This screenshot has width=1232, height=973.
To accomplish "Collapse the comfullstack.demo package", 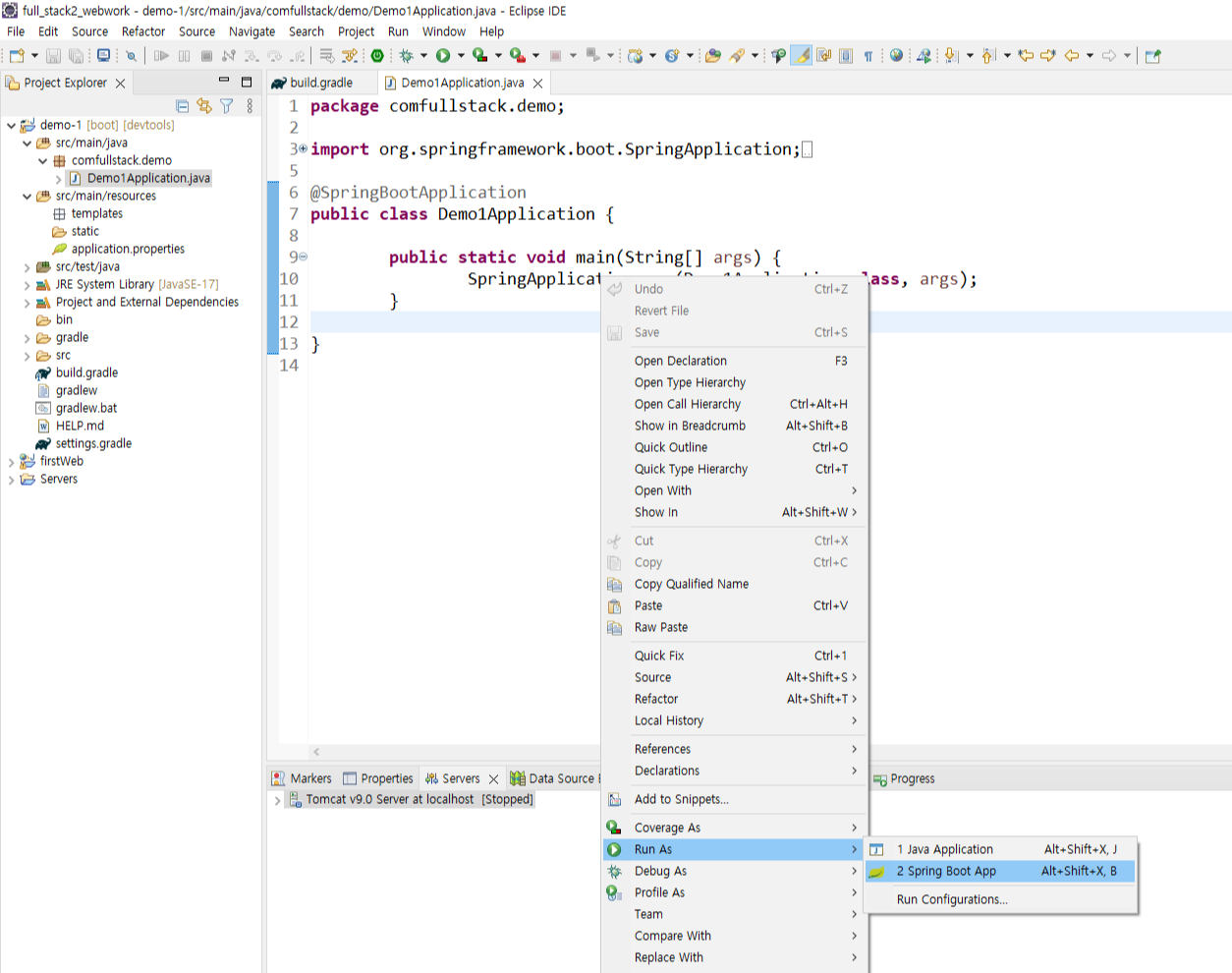I will (x=42, y=160).
